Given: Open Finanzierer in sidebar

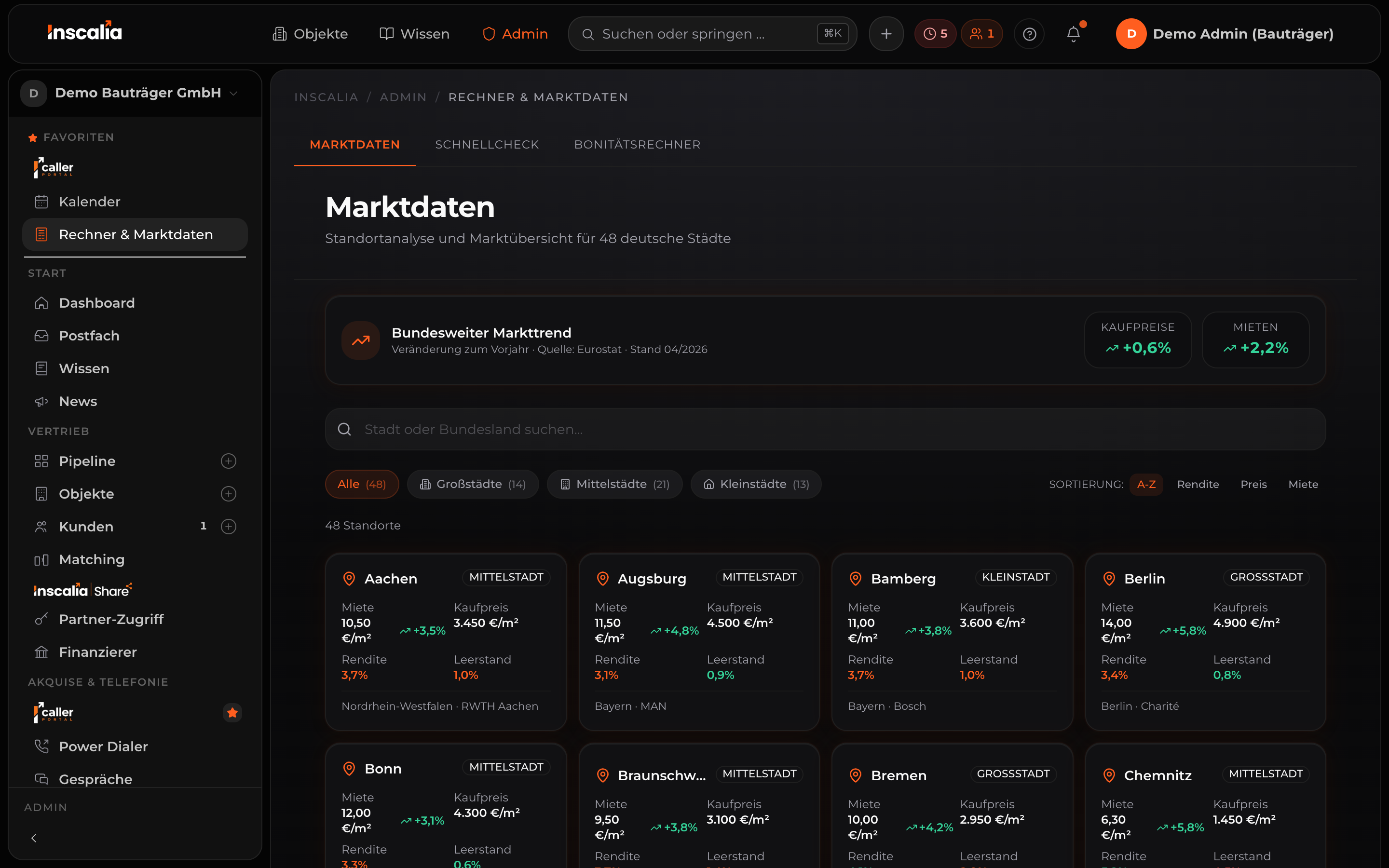Looking at the screenshot, I should click(x=135, y=652).
